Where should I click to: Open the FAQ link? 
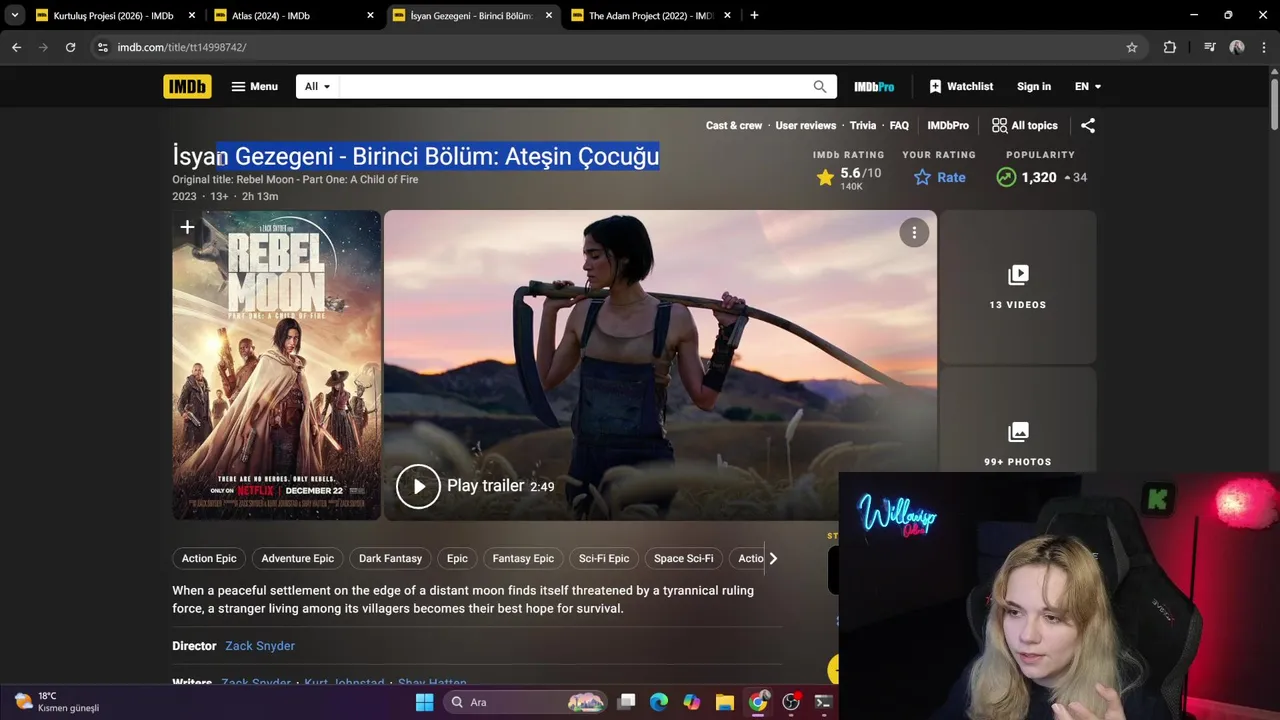tap(899, 126)
